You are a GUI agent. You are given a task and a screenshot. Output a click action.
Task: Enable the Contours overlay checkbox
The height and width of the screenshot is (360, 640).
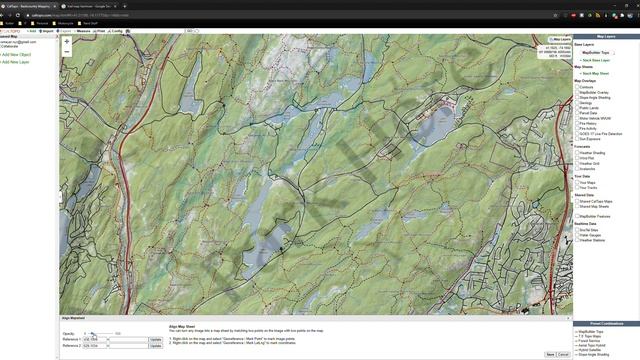pyautogui.click(x=577, y=87)
